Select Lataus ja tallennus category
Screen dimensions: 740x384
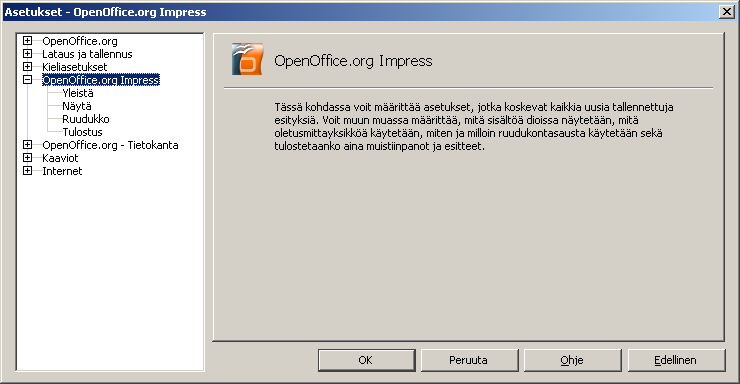[87, 54]
